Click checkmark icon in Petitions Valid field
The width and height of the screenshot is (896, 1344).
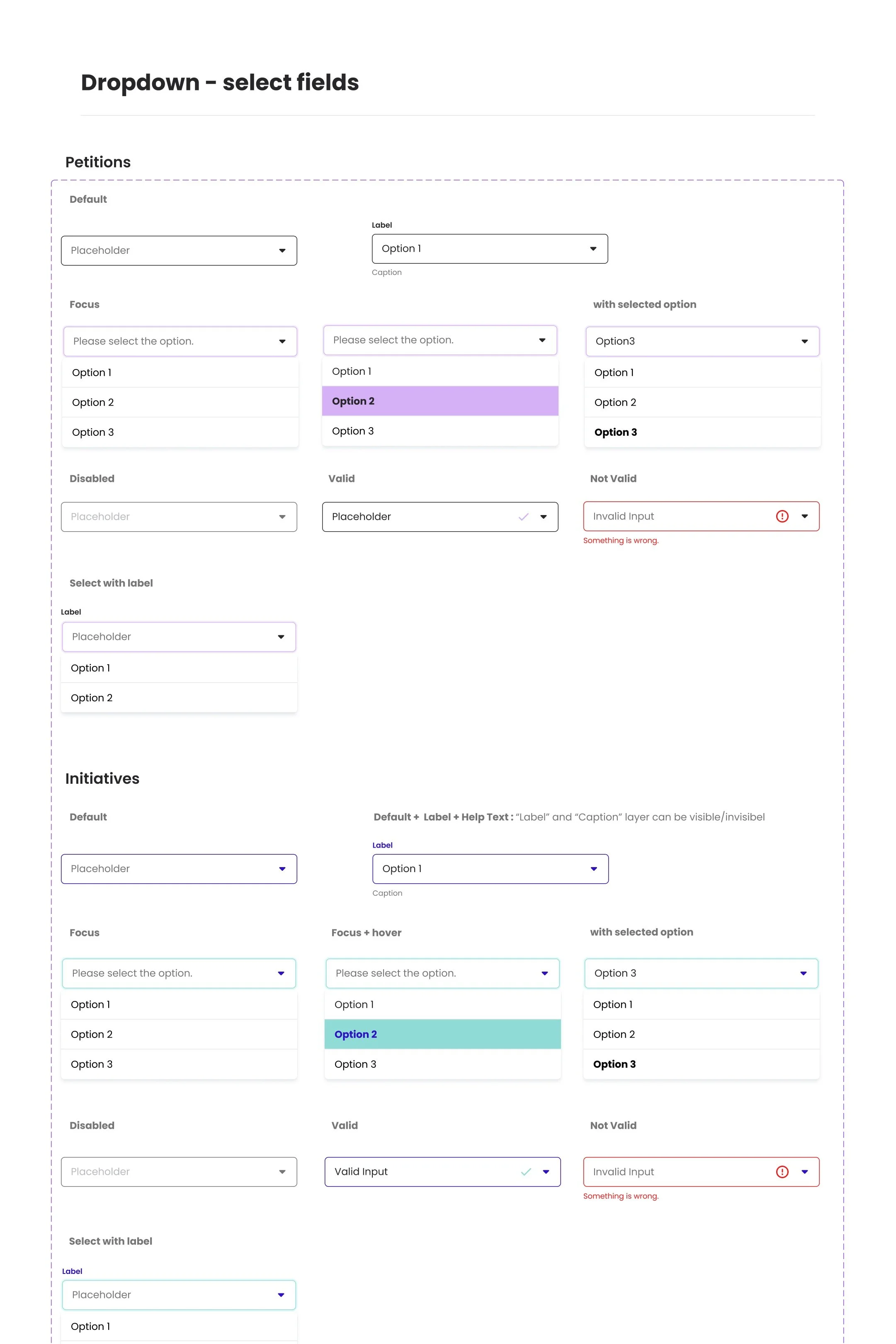(523, 517)
